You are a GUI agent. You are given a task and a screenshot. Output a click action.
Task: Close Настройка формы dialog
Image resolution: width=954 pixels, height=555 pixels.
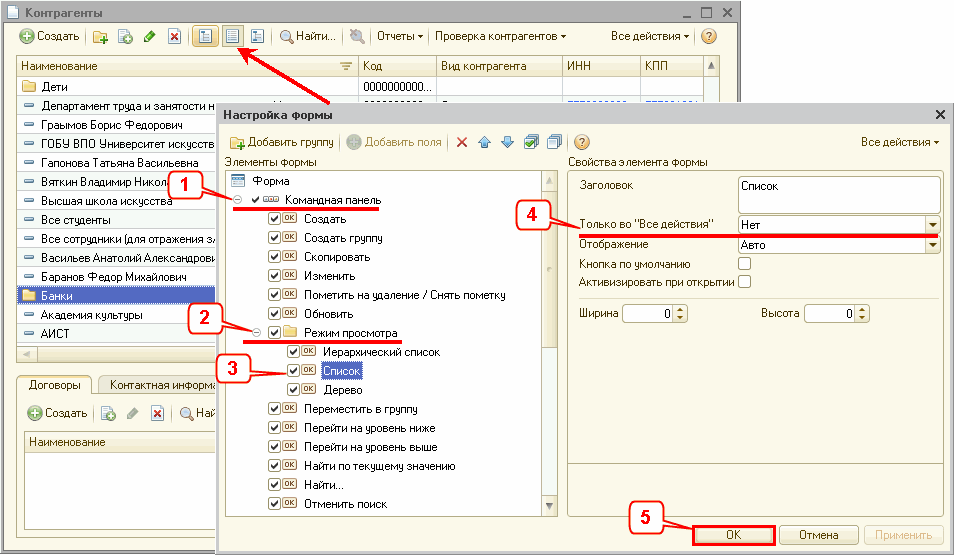[940, 114]
